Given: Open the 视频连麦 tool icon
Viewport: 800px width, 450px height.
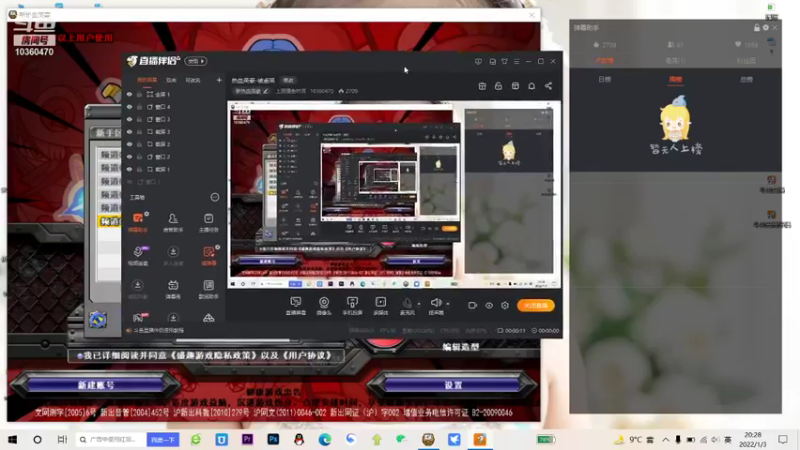Looking at the screenshot, I should point(138,256).
